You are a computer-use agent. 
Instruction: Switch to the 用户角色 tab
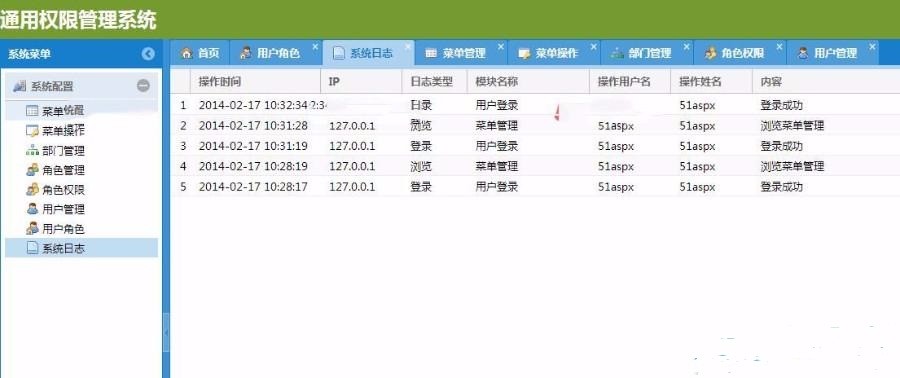click(276, 53)
